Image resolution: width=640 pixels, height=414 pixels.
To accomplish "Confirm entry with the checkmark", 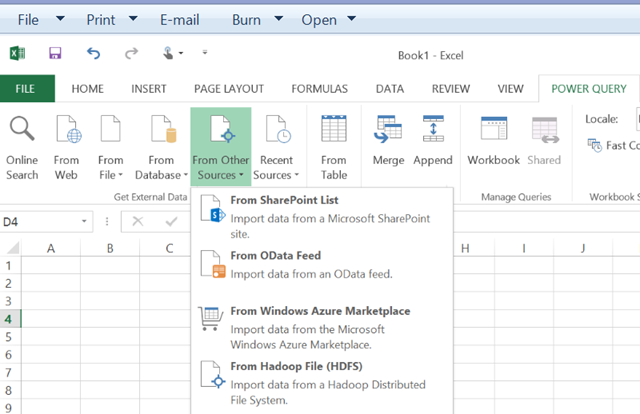I will (x=171, y=221).
